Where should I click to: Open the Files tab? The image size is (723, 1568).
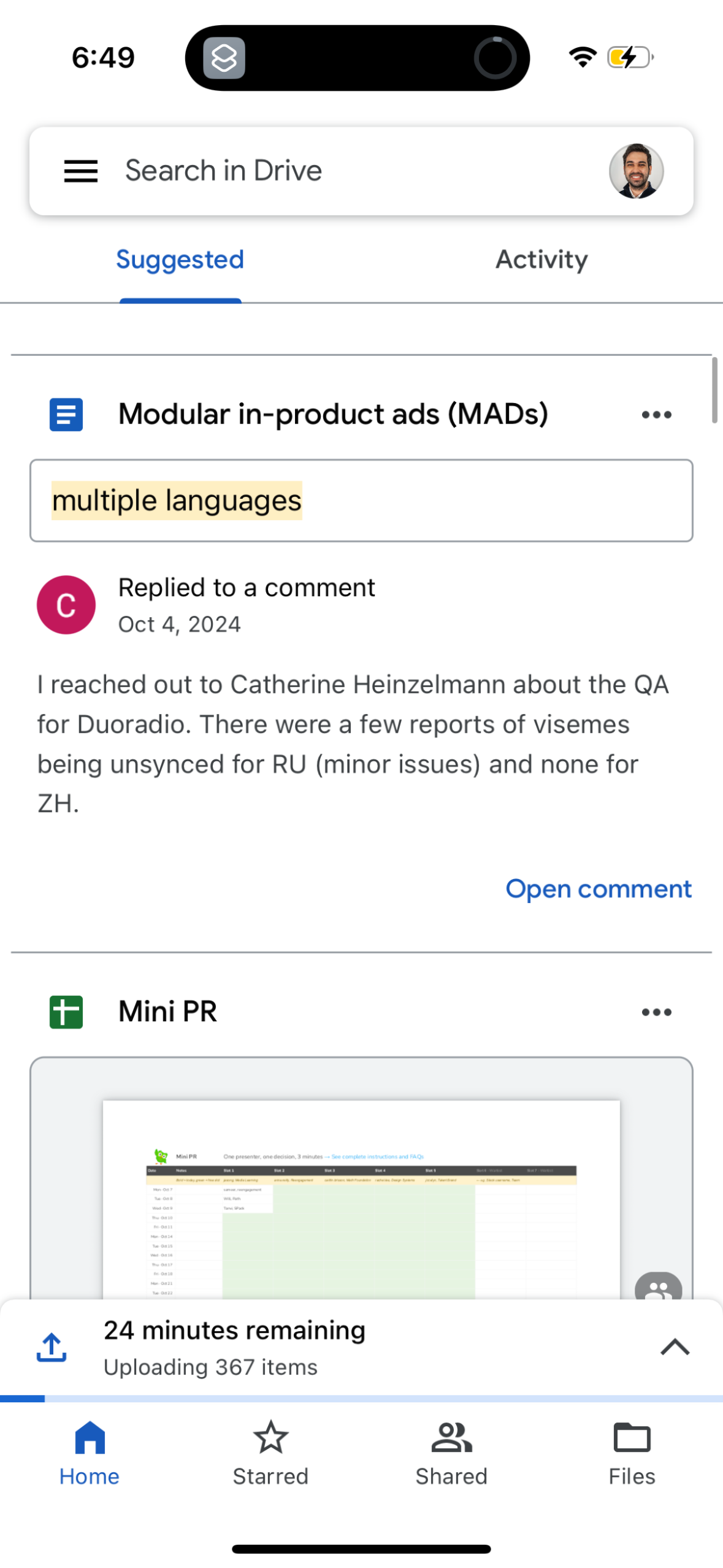(x=632, y=1453)
